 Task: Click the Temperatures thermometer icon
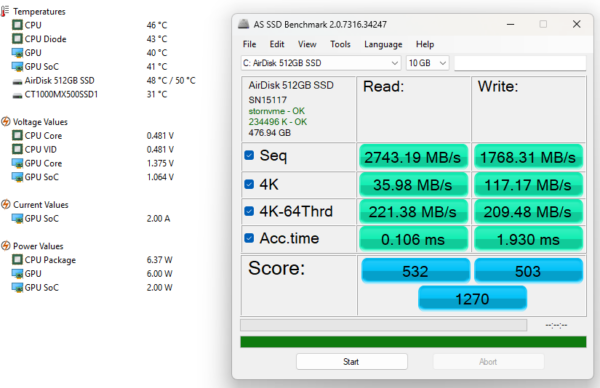[5, 11]
